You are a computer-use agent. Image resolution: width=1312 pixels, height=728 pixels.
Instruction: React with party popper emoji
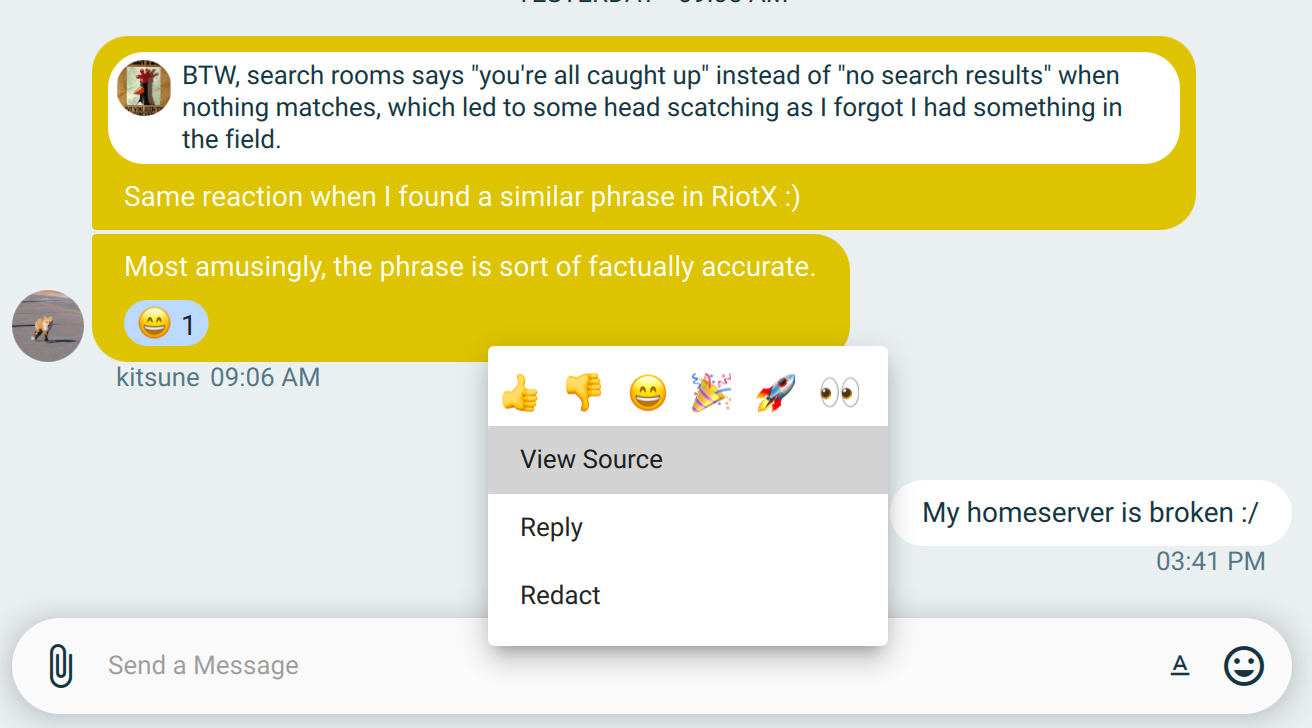(x=712, y=393)
